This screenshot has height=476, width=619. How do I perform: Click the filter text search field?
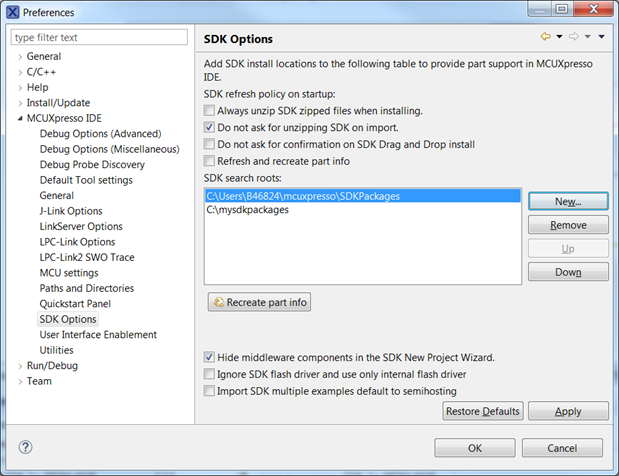[99, 38]
